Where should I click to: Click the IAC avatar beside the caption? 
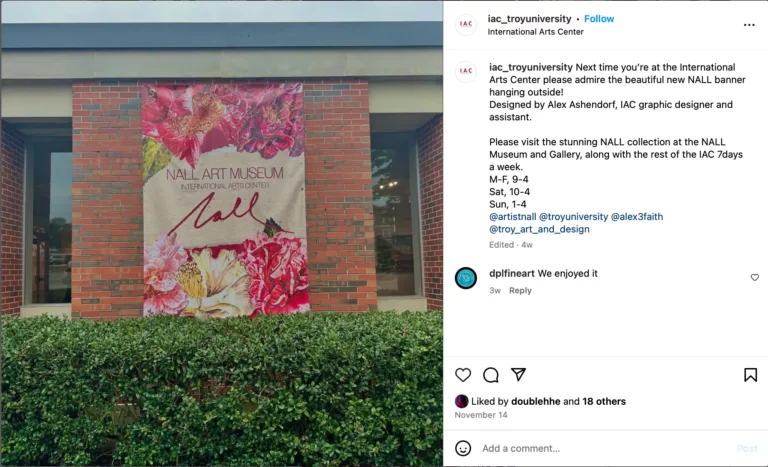pyautogui.click(x=466, y=71)
